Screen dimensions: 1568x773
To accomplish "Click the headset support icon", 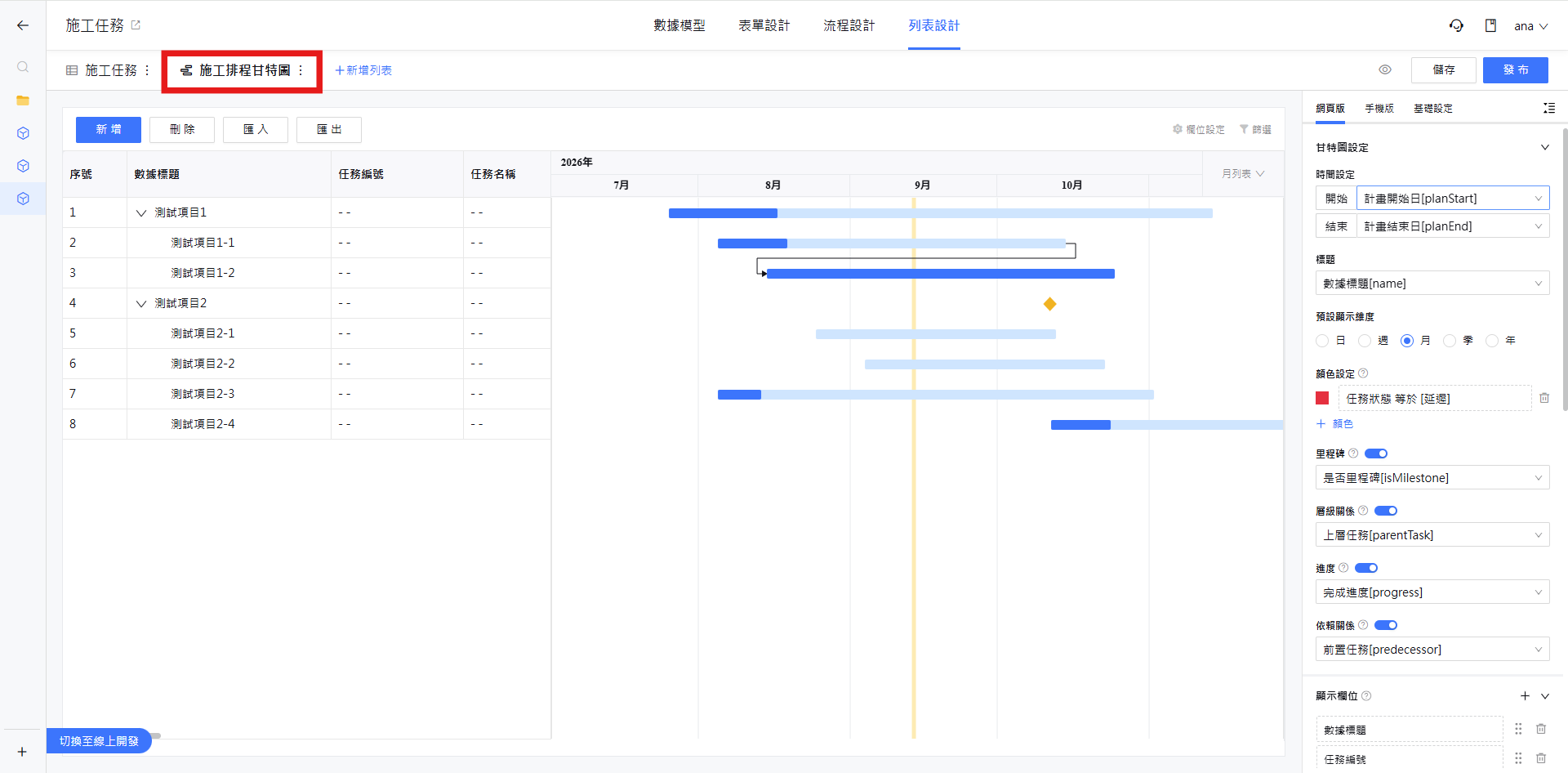I will pos(1456,25).
